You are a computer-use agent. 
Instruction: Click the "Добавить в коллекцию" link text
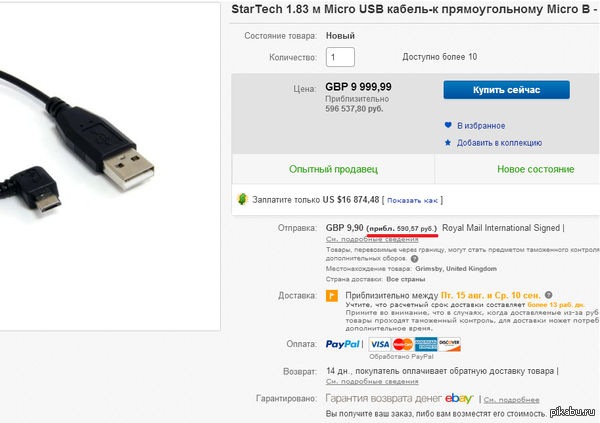pos(502,143)
